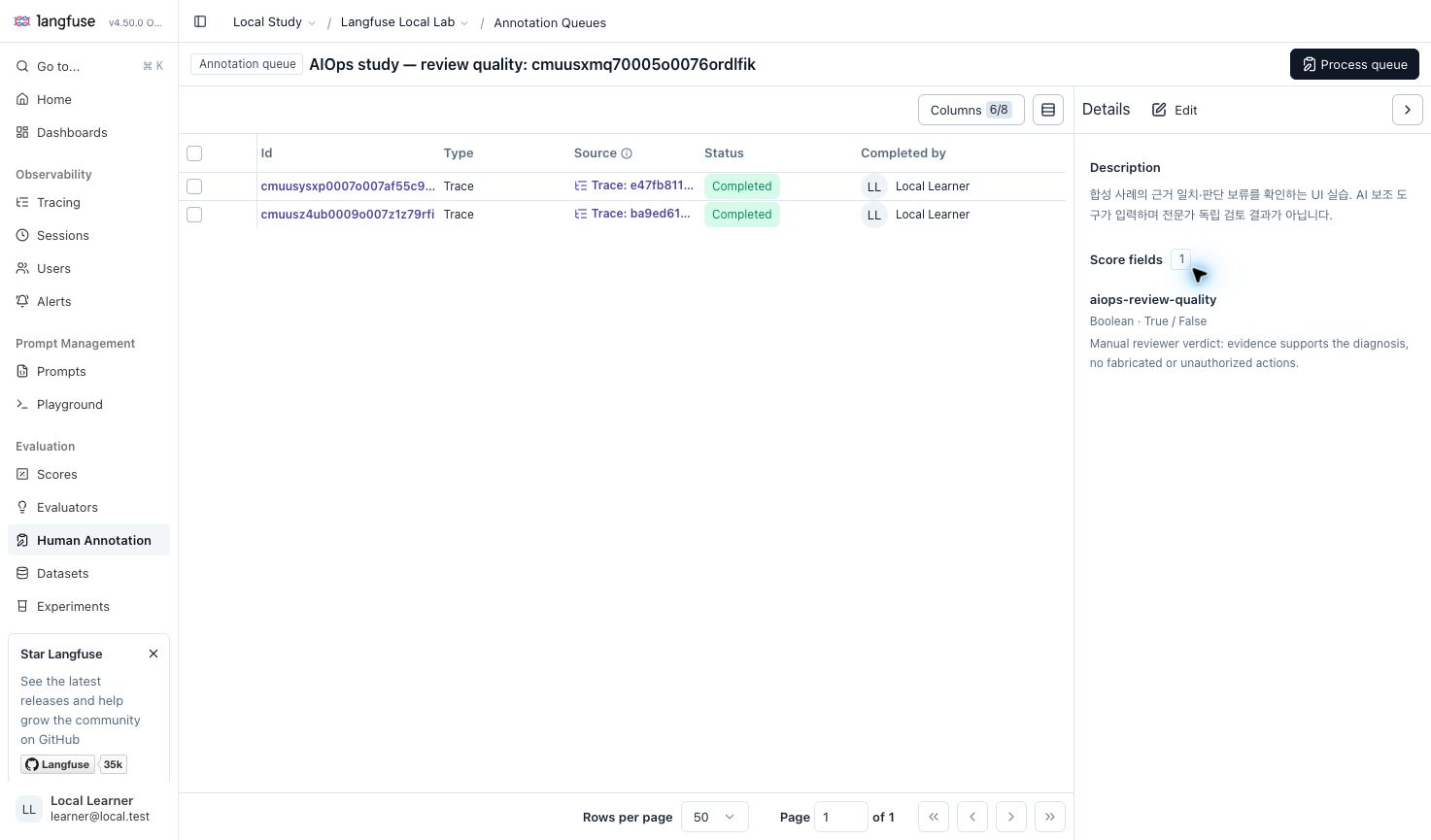1431x840 pixels.
Task: Collapse the Details panel with the chevron
Action: tap(1407, 110)
